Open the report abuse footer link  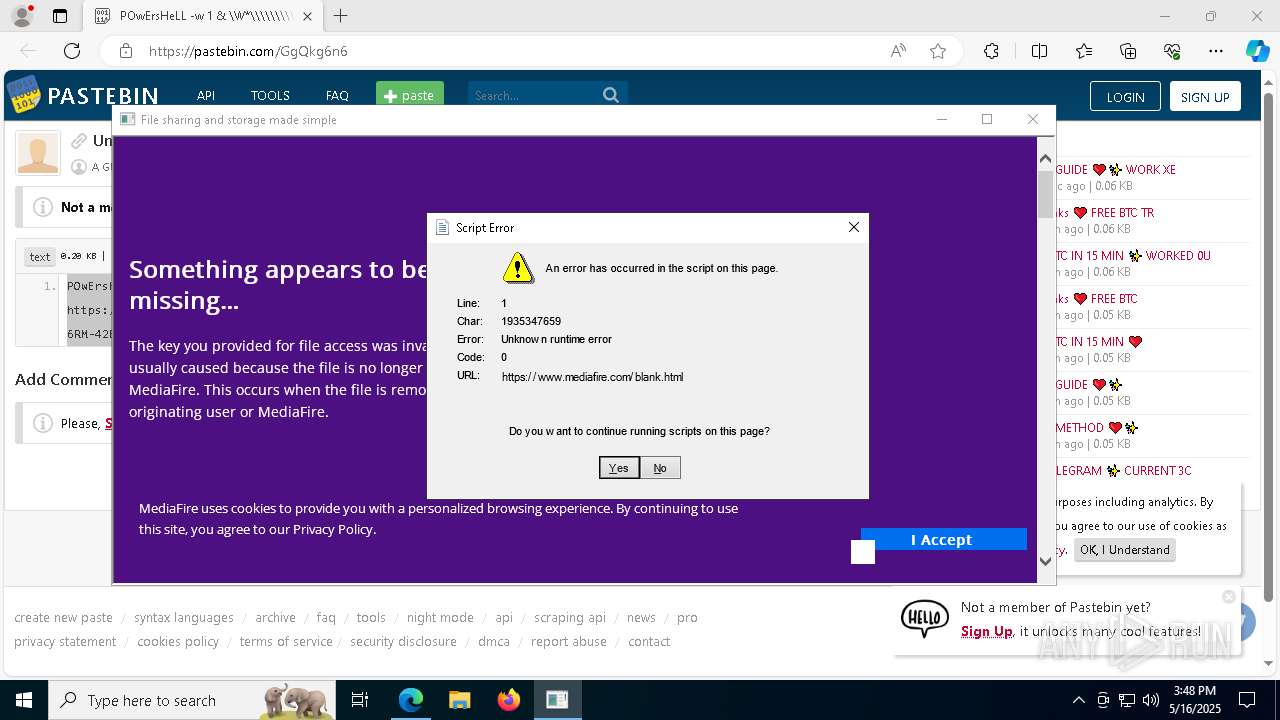pyautogui.click(x=569, y=641)
